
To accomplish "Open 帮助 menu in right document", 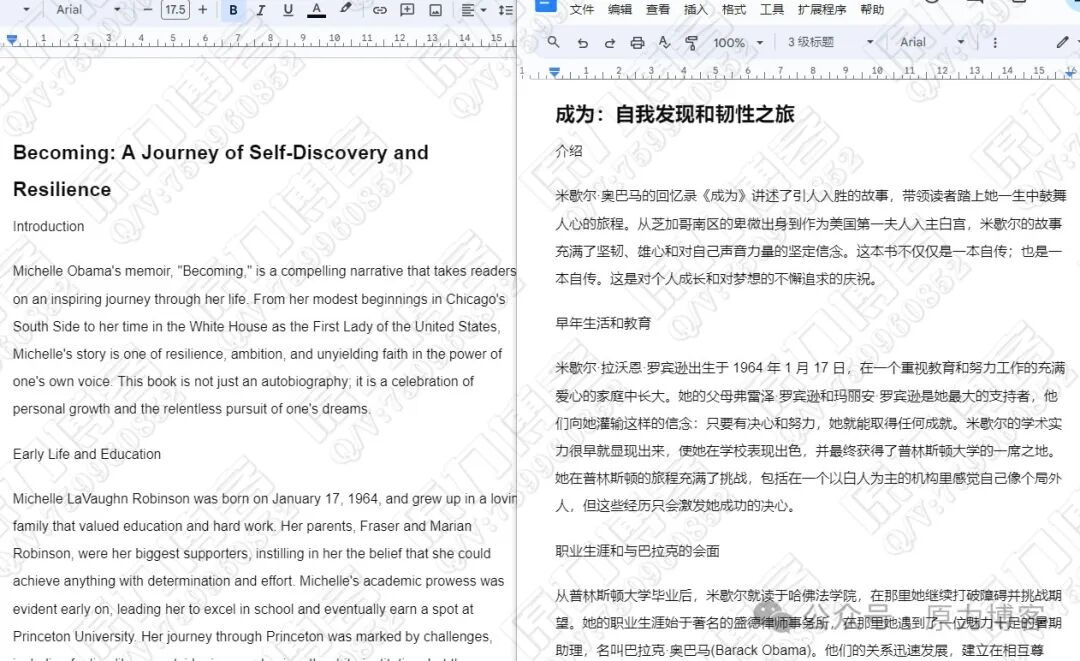I will [x=872, y=10].
